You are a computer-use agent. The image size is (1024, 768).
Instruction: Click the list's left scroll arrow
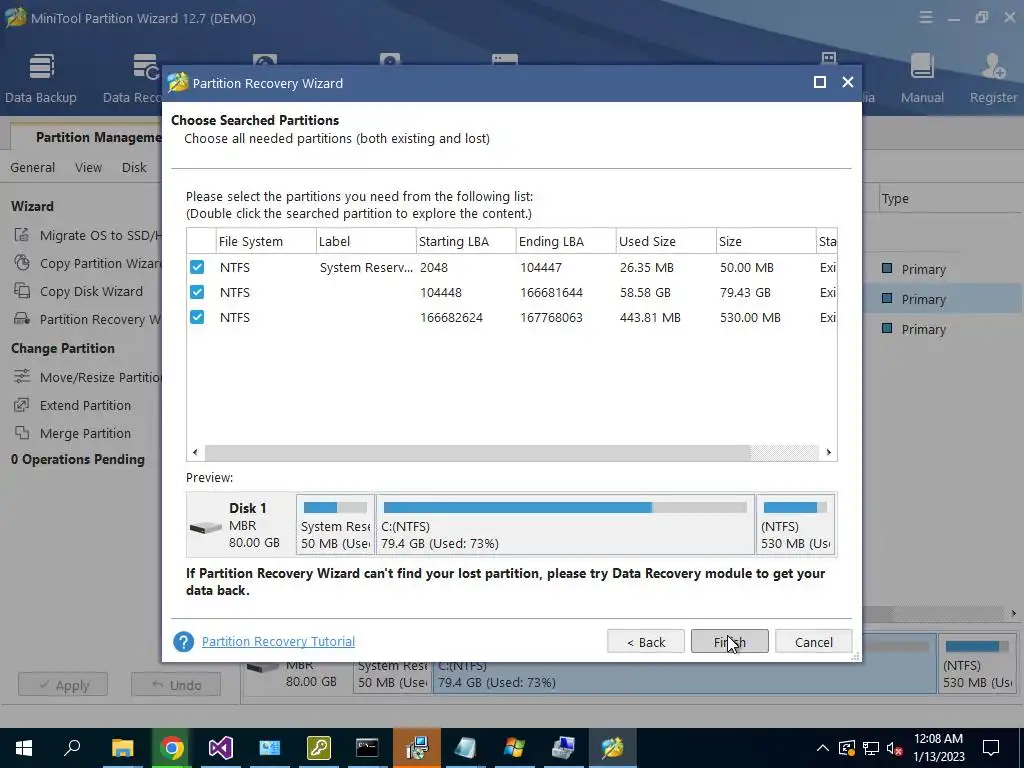coord(195,452)
